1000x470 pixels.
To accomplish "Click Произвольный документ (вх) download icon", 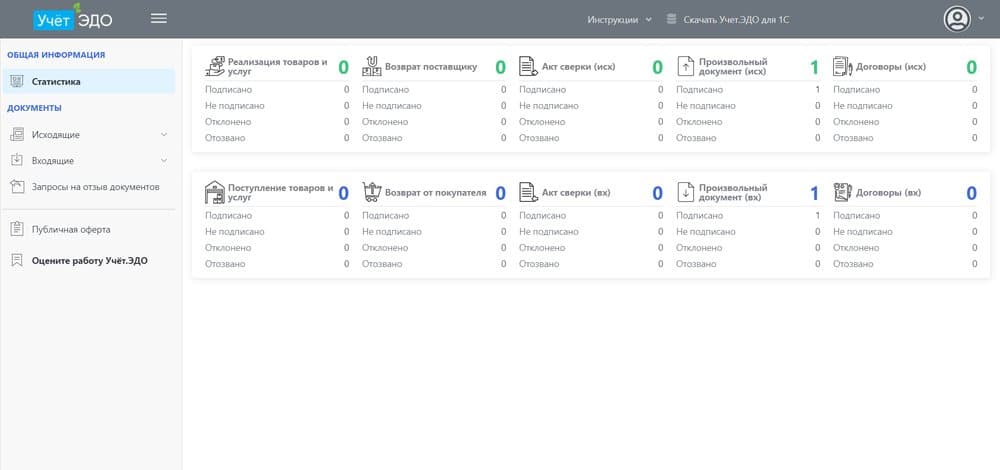I will [x=685, y=193].
